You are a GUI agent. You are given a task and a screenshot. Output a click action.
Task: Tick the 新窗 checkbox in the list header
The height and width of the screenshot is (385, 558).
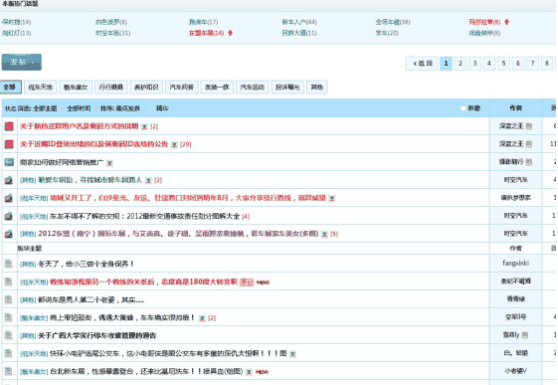(463, 108)
